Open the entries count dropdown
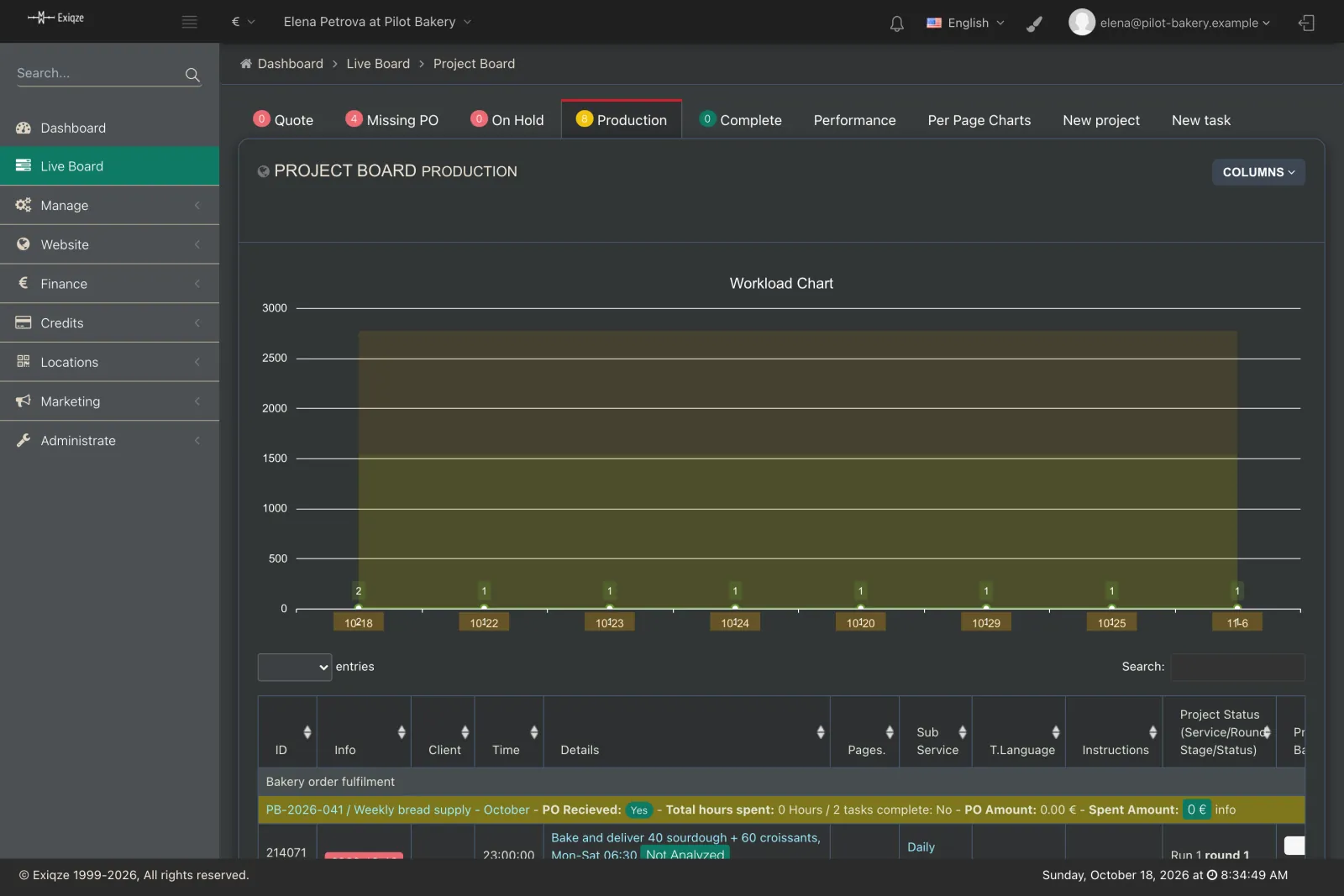 294,667
